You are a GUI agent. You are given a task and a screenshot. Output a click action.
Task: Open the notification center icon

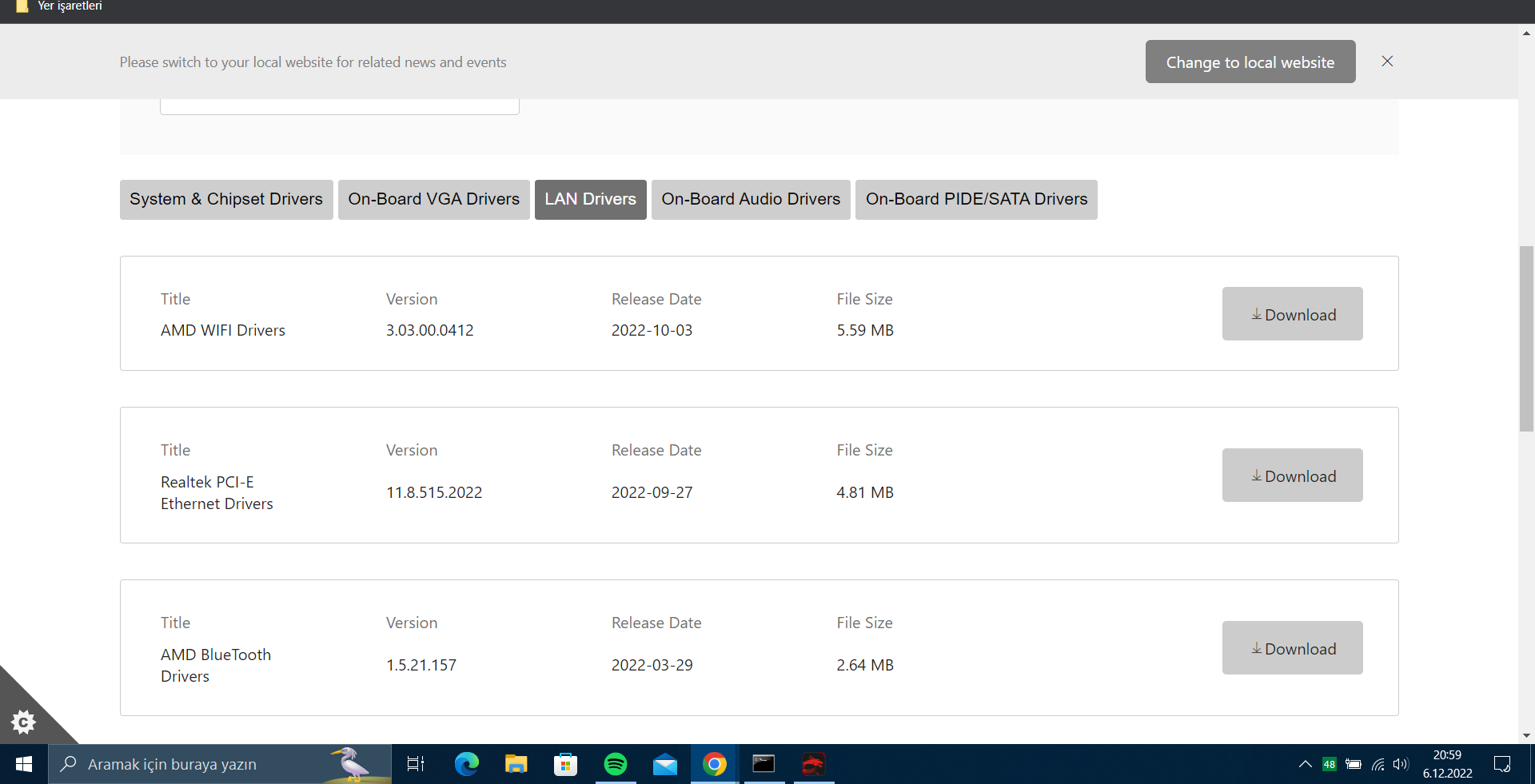pyautogui.click(x=1502, y=764)
